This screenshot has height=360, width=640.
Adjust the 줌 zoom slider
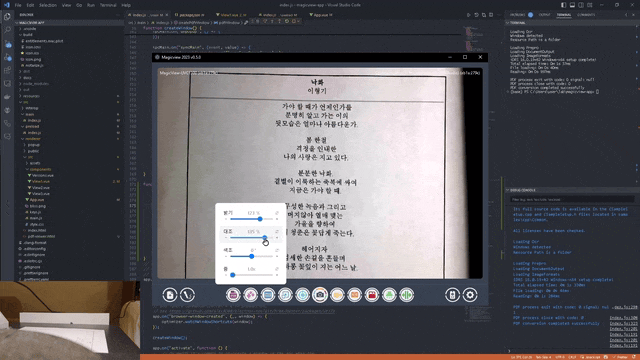pos(251,275)
